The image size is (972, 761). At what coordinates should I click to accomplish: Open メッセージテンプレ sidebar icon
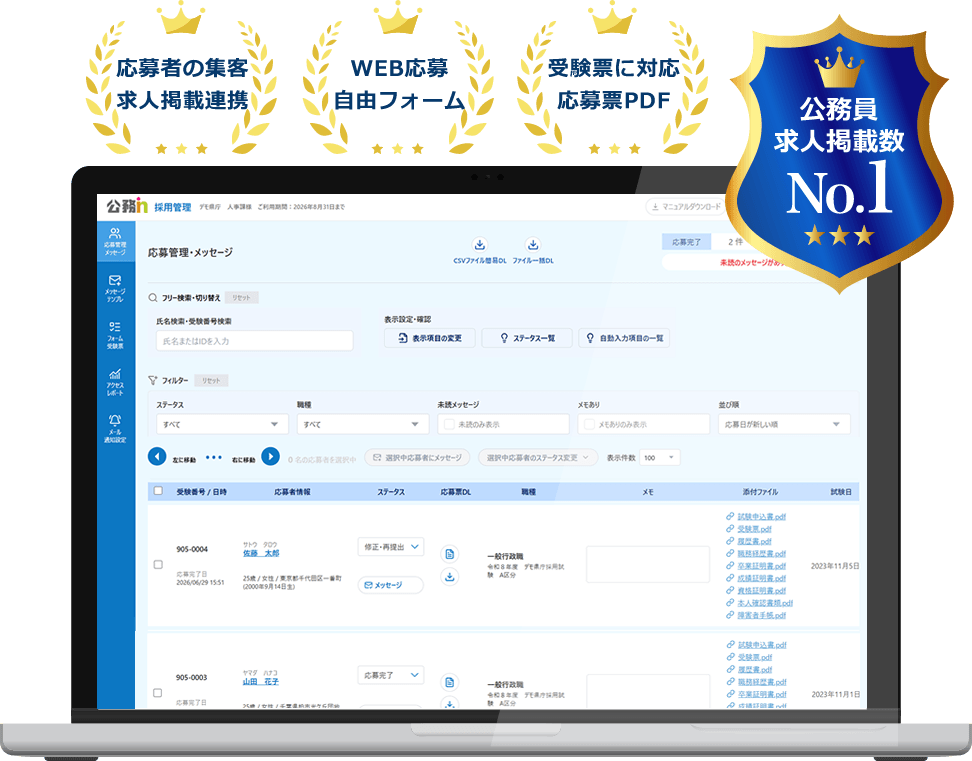coord(115,288)
